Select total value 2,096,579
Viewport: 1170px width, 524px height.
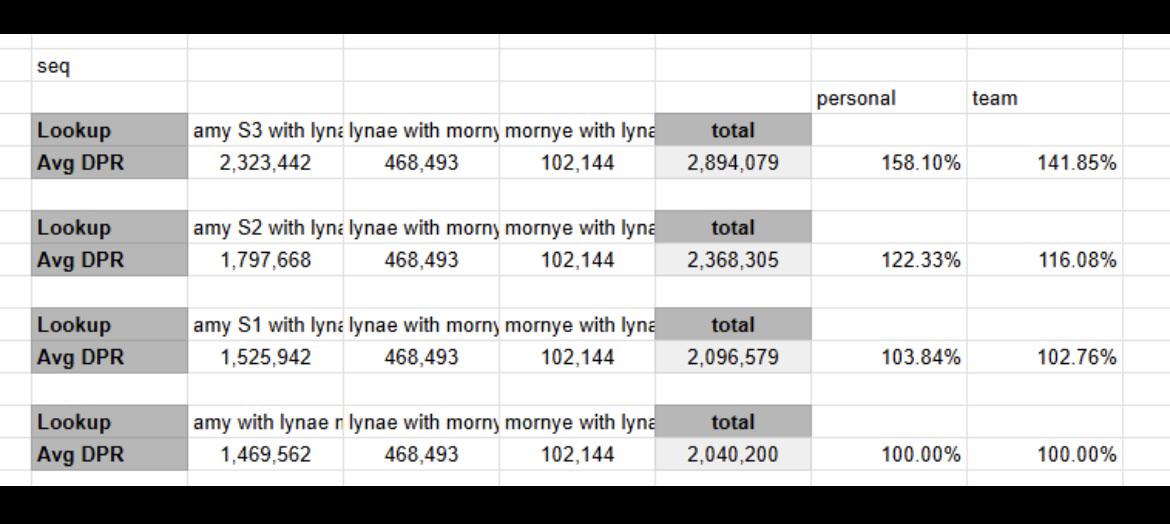click(733, 357)
